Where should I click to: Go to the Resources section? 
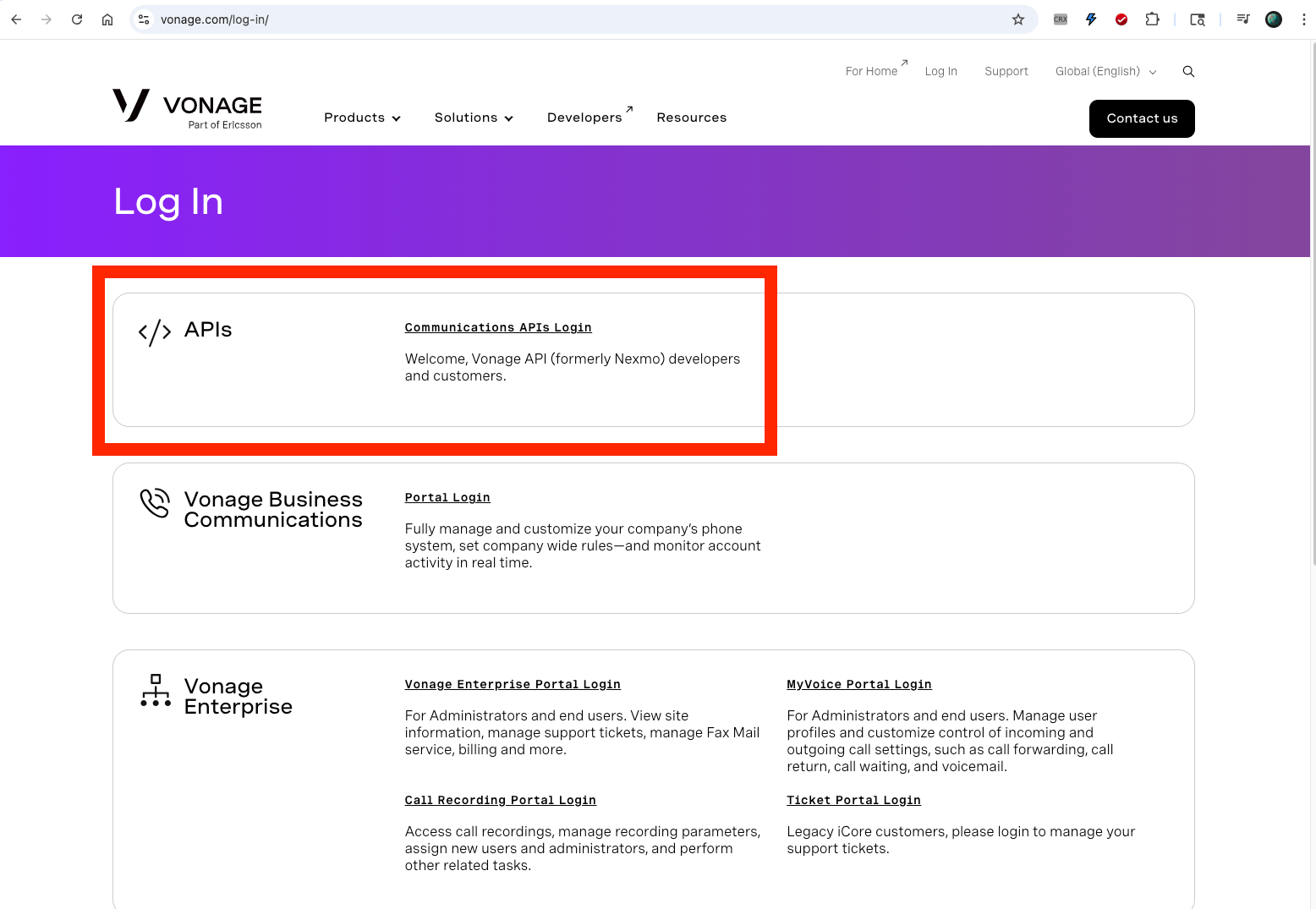pyautogui.click(x=692, y=118)
